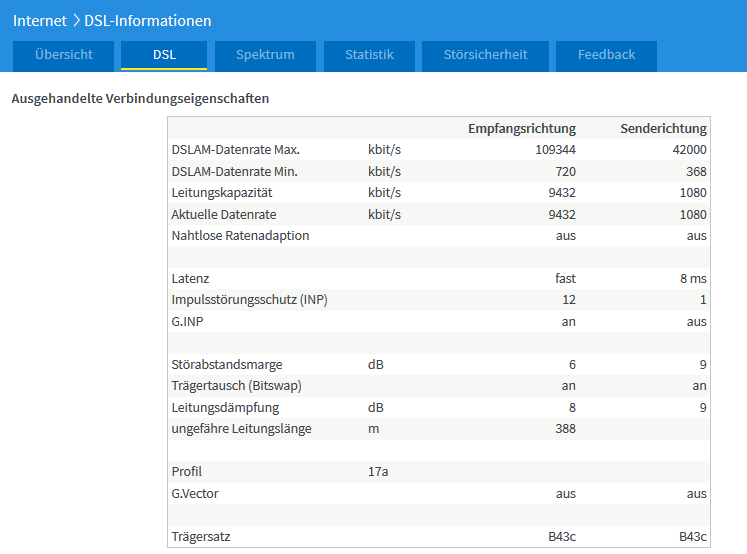Click the Leitungslänge value 388

point(565,429)
